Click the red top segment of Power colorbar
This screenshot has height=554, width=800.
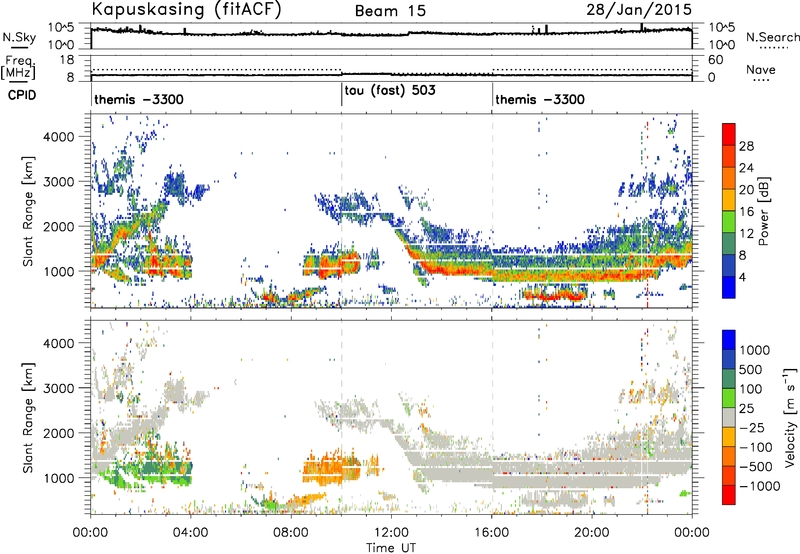pos(729,134)
